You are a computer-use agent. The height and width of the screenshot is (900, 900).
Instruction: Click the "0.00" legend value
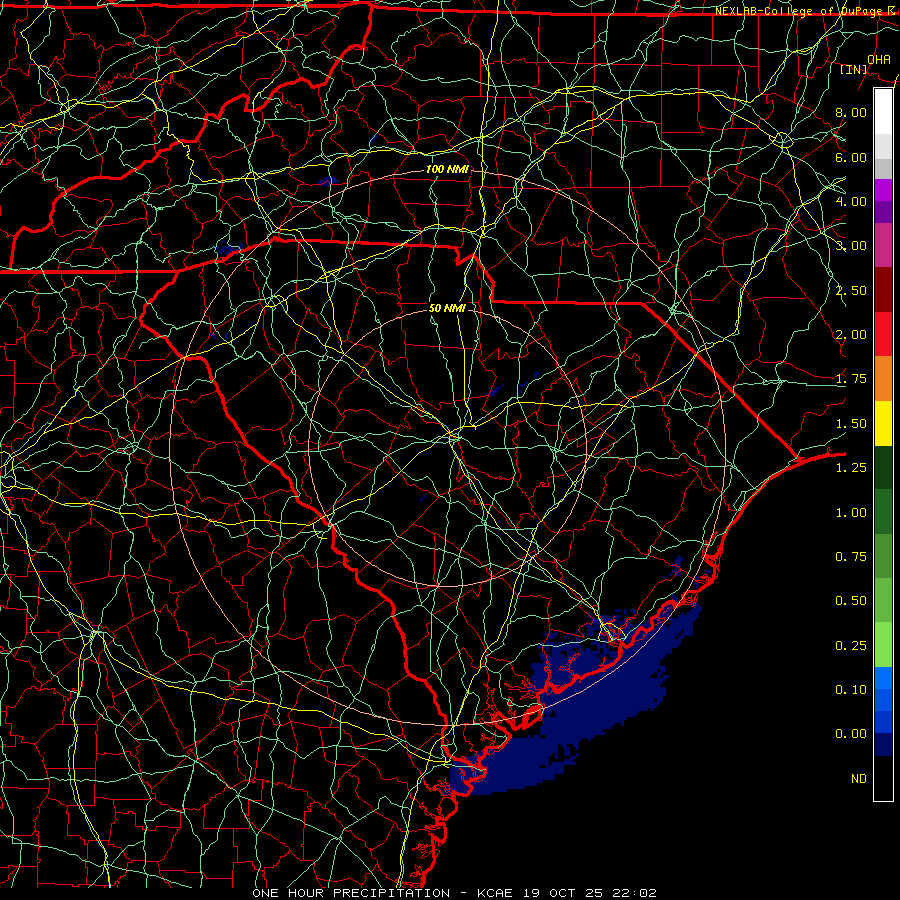coord(851,734)
